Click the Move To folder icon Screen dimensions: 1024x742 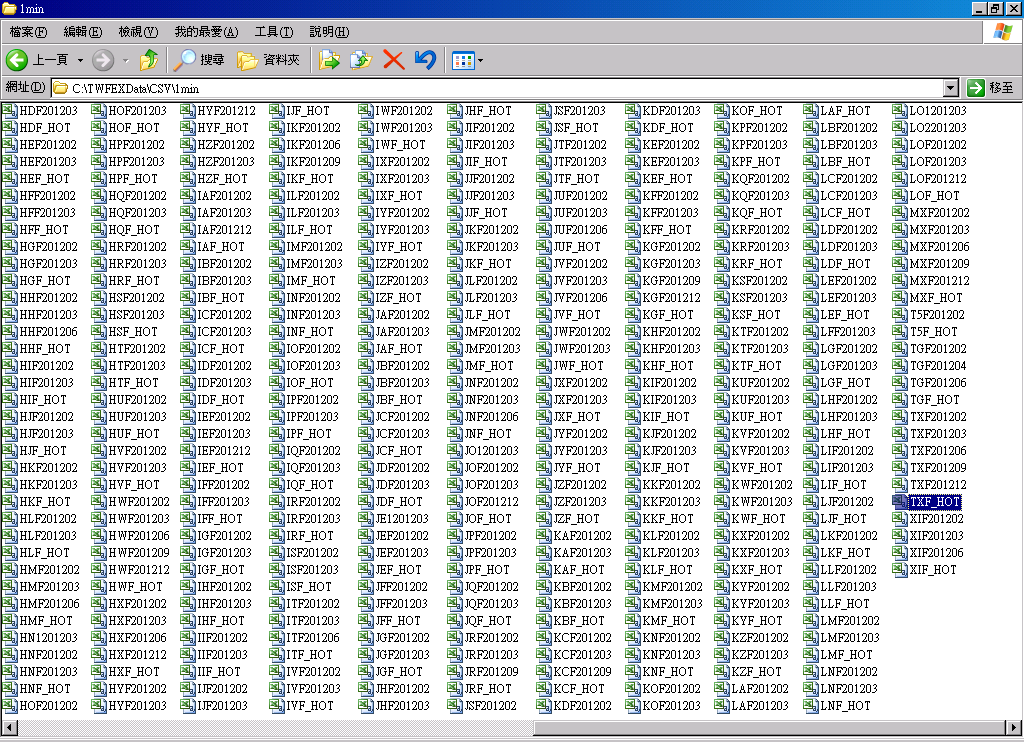329,60
